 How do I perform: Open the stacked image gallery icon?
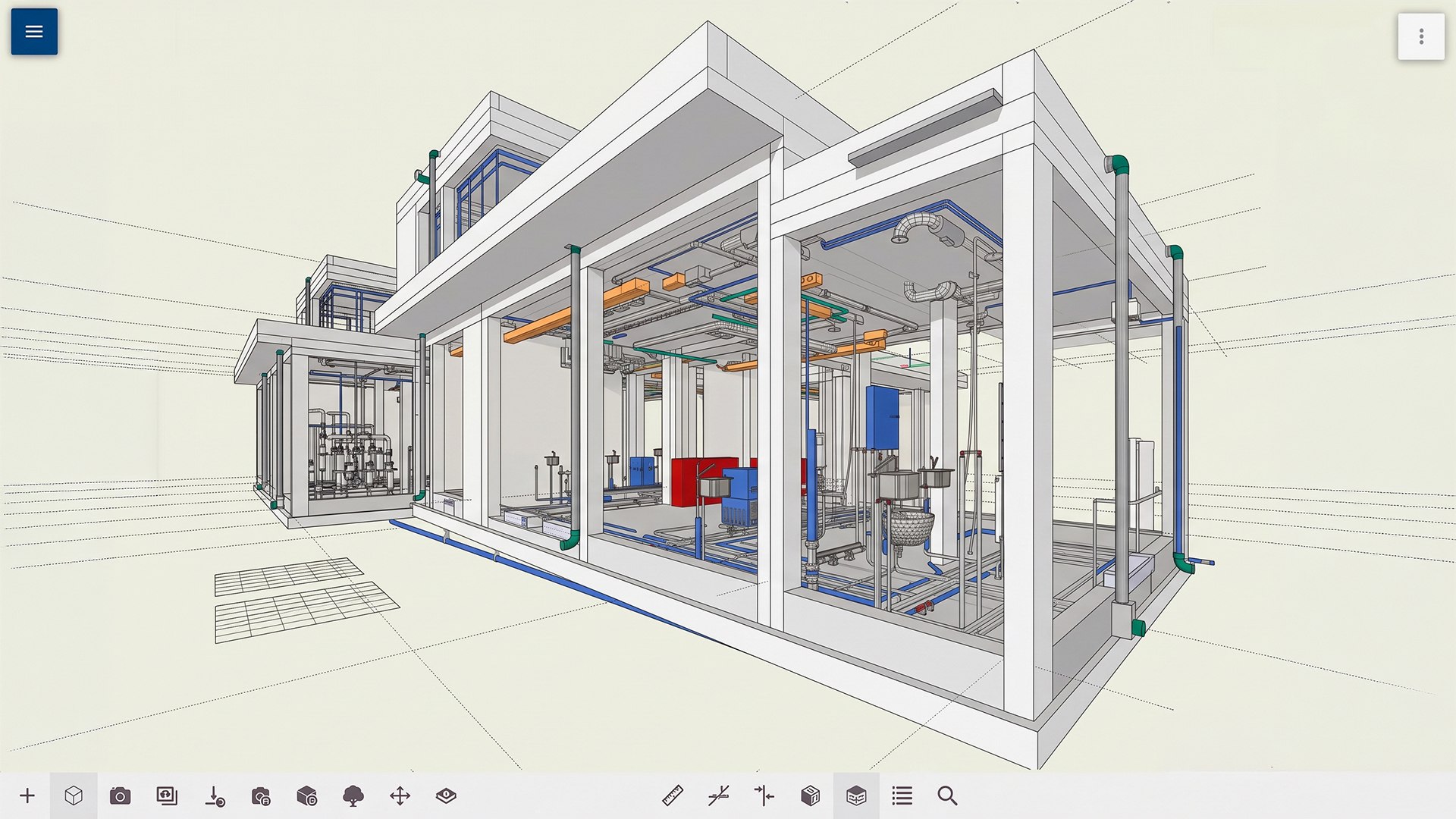[167, 795]
